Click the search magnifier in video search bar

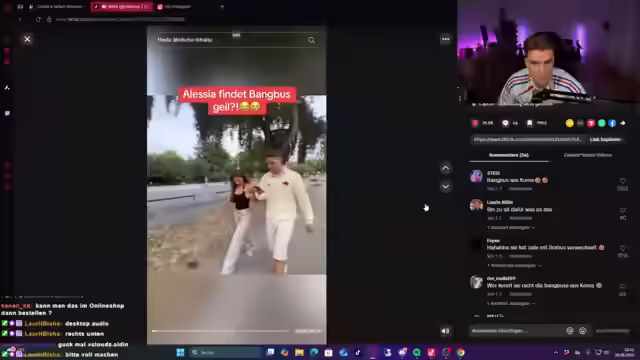(x=311, y=40)
